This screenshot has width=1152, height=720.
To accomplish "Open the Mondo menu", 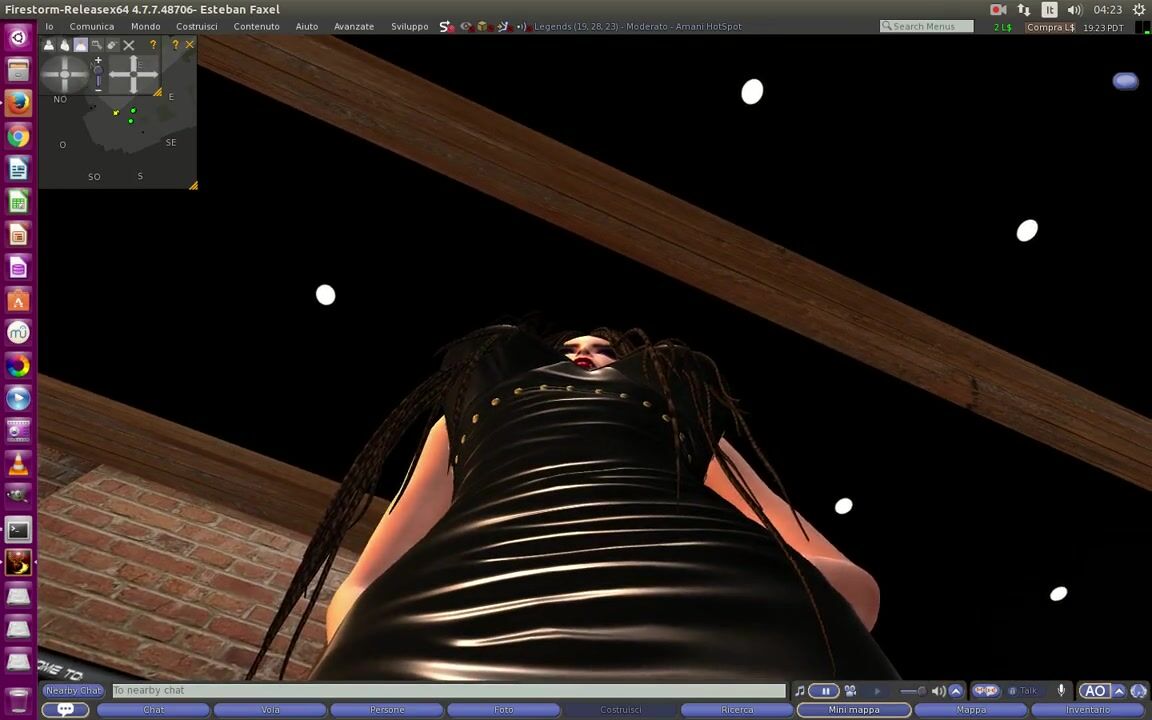I will [x=145, y=27].
